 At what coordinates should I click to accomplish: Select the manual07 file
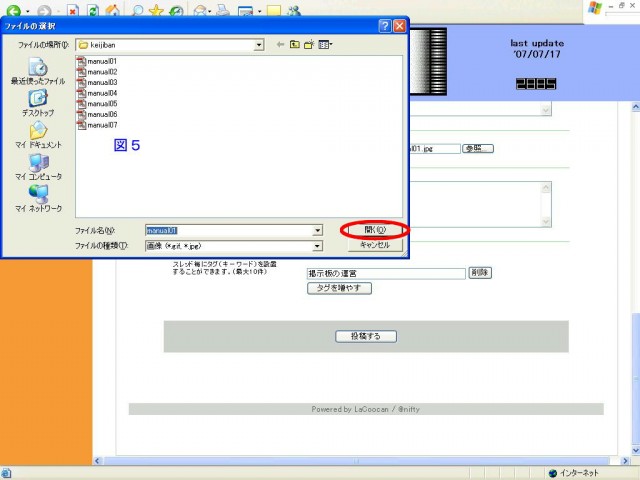[x=102, y=125]
